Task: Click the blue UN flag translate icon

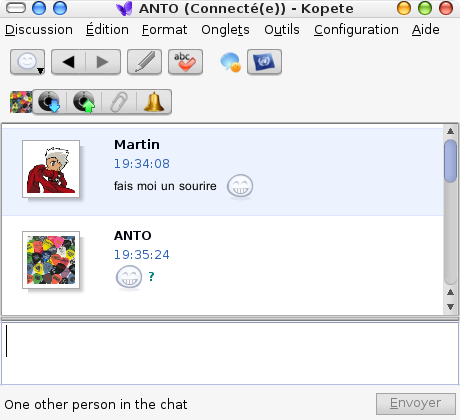Action: click(264, 62)
